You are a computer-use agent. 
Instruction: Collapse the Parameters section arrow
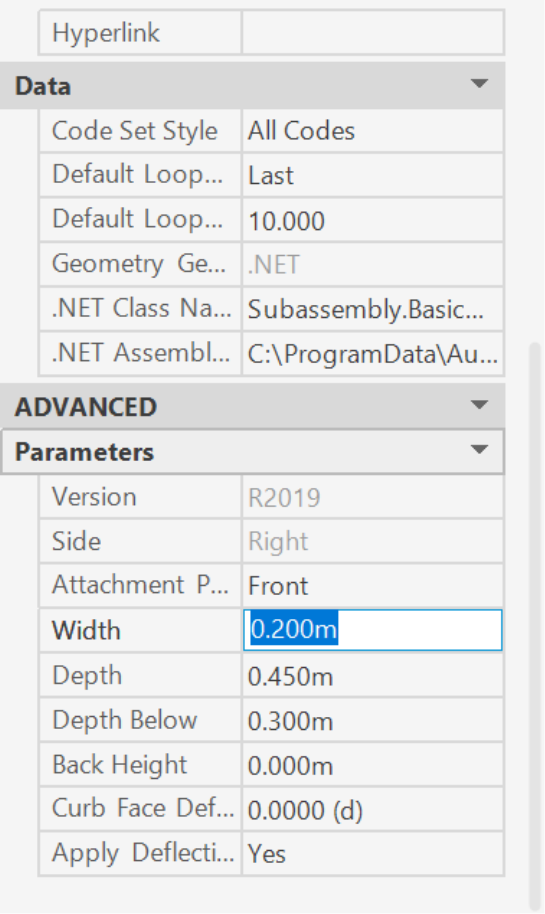479,450
